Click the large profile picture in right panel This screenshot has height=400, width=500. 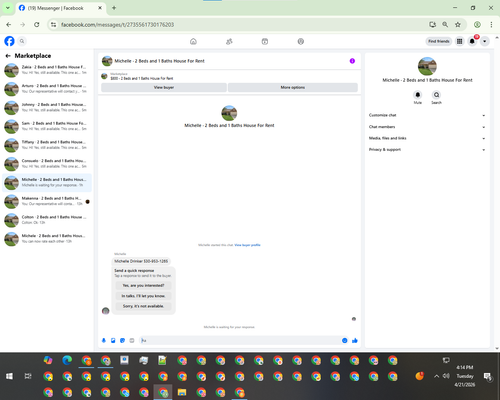(x=427, y=66)
